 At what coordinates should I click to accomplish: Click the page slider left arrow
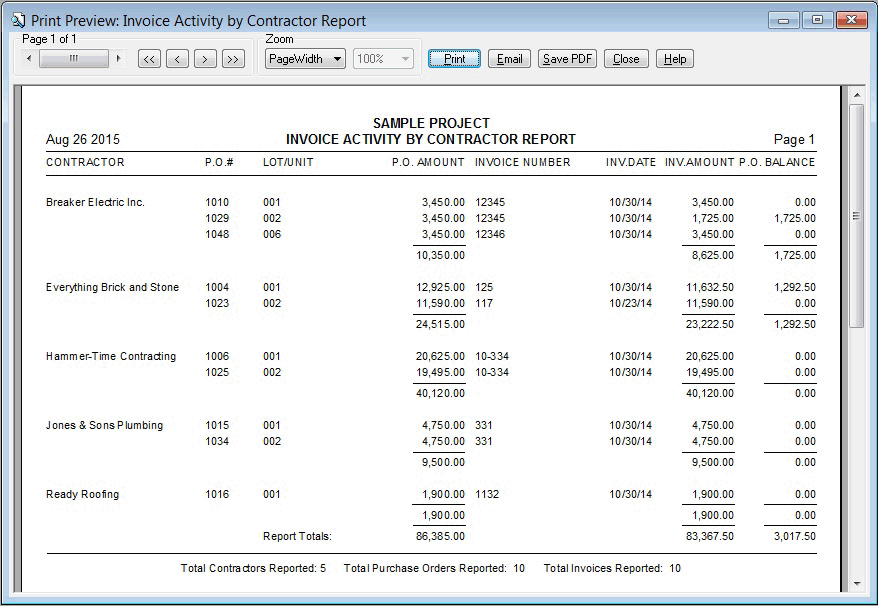click(29, 58)
